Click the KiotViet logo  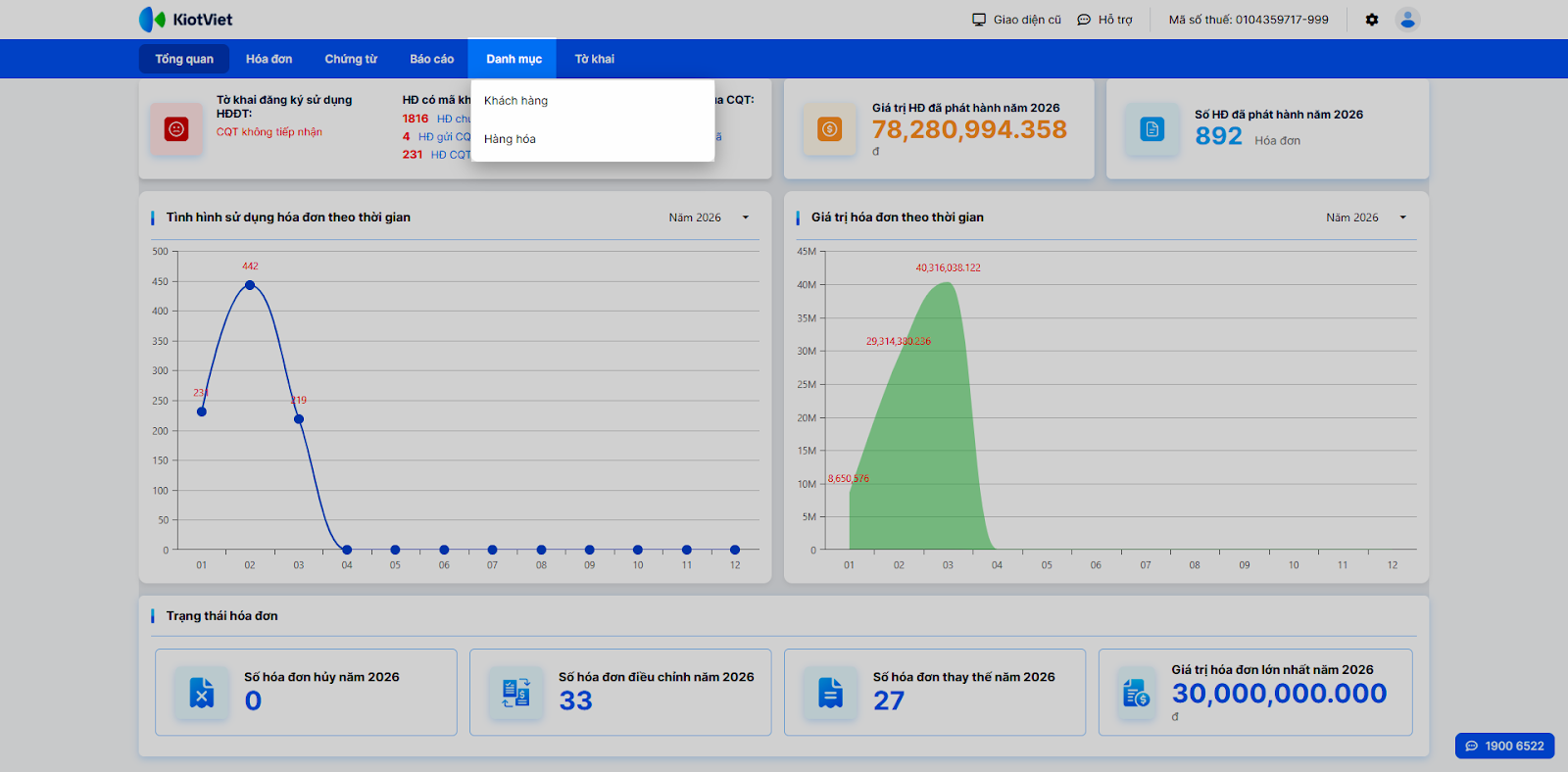point(185,20)
